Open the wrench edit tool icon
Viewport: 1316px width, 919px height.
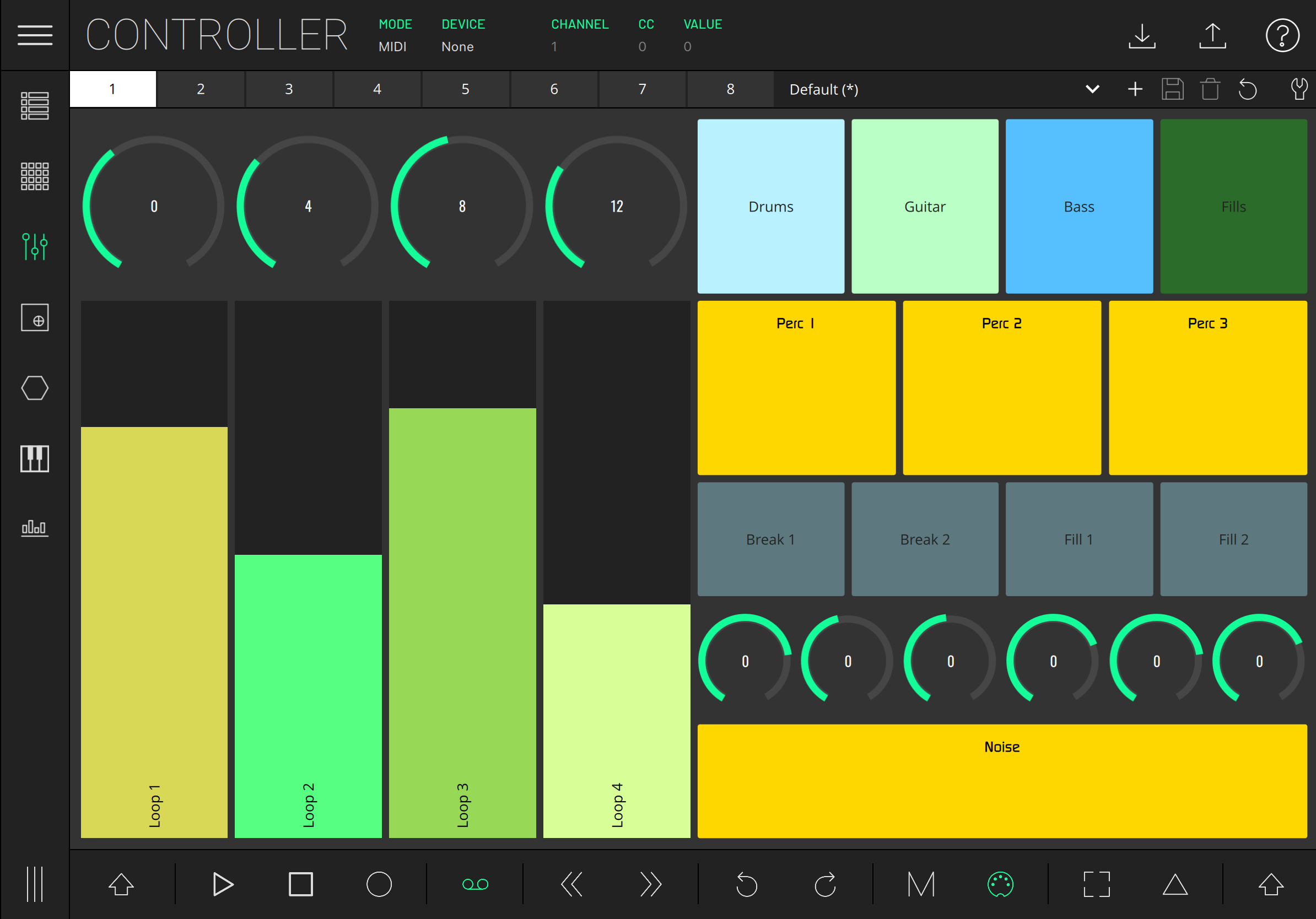(x=1298, y=89)
